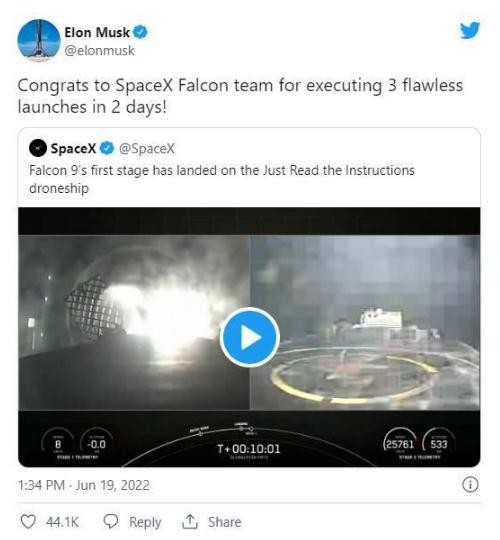Click SpaceX's verified badge
The width and height of the screenshot is (500, 540).
[107, 148]
